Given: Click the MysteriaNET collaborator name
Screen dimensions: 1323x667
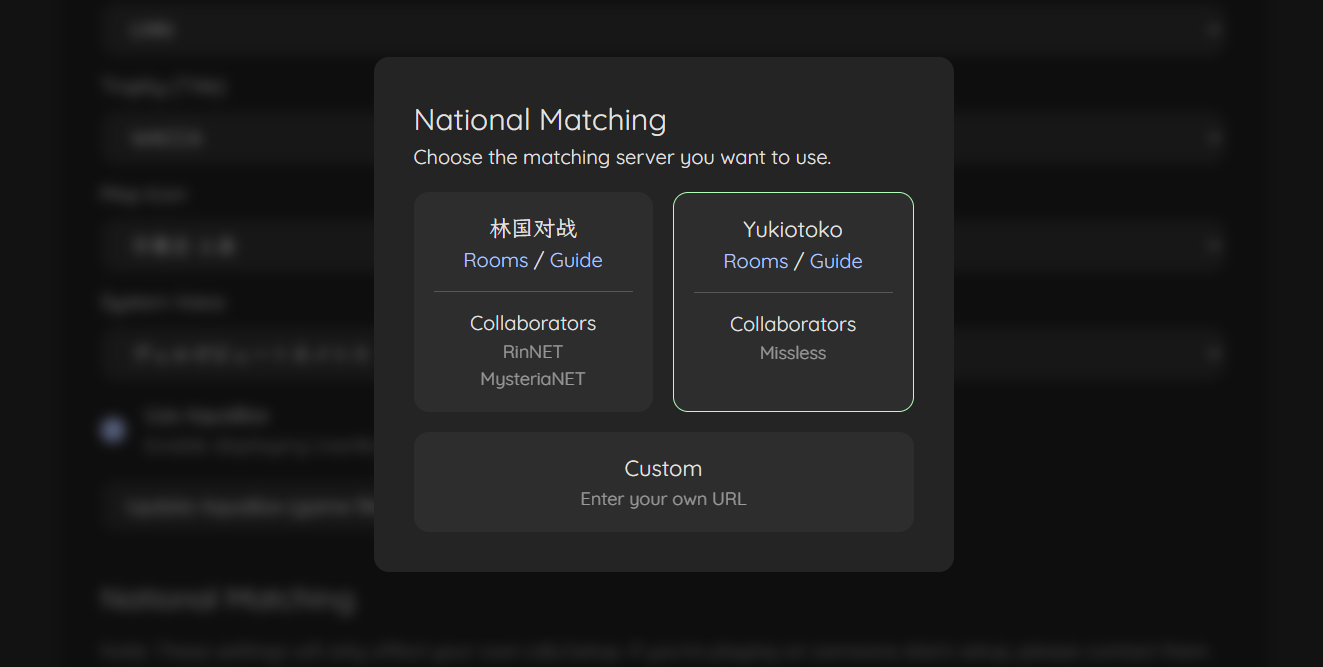Looking at the screenshot, I should (x=533, y=379).
